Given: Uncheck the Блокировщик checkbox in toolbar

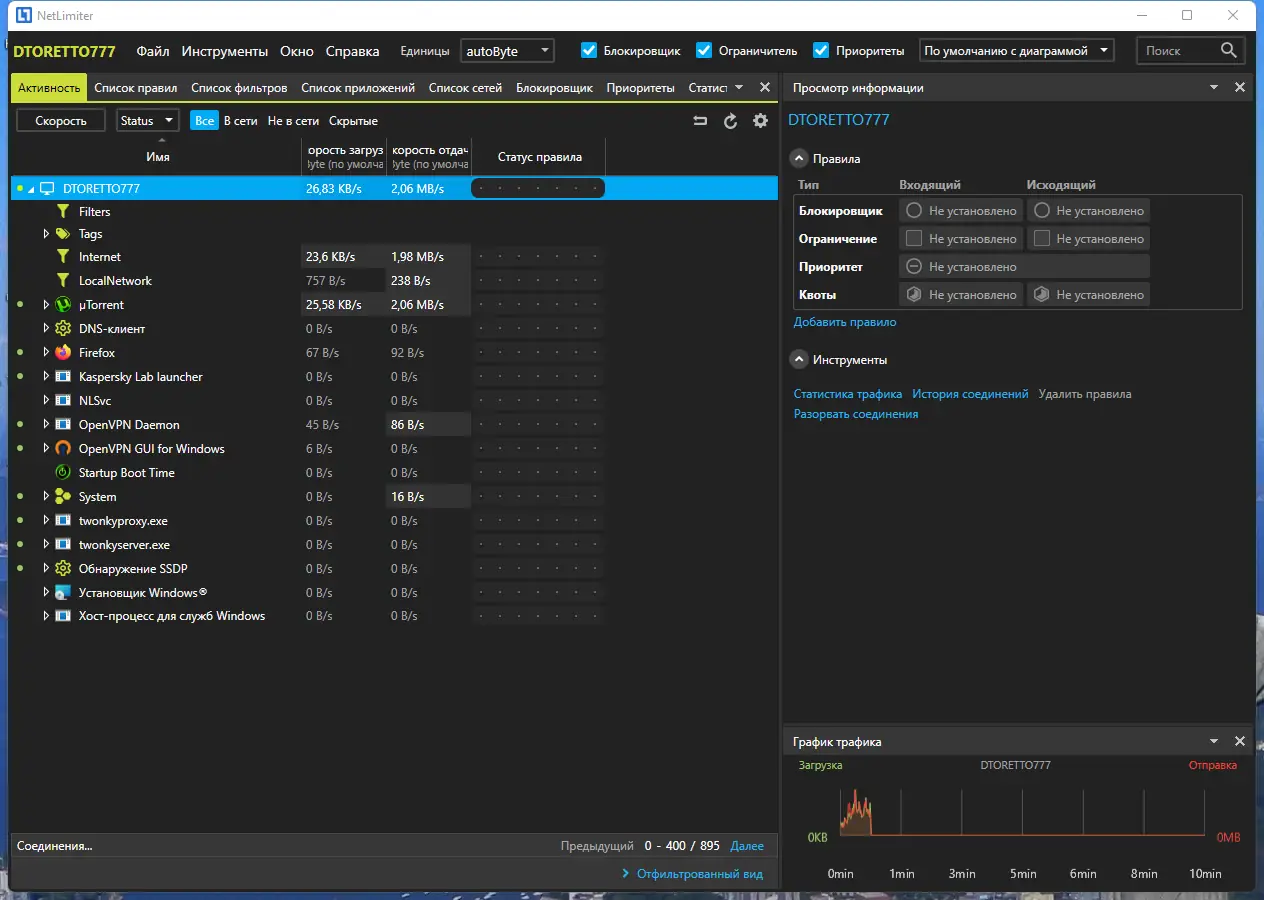Looking at the screenshot, I should (x=589, y=50).
